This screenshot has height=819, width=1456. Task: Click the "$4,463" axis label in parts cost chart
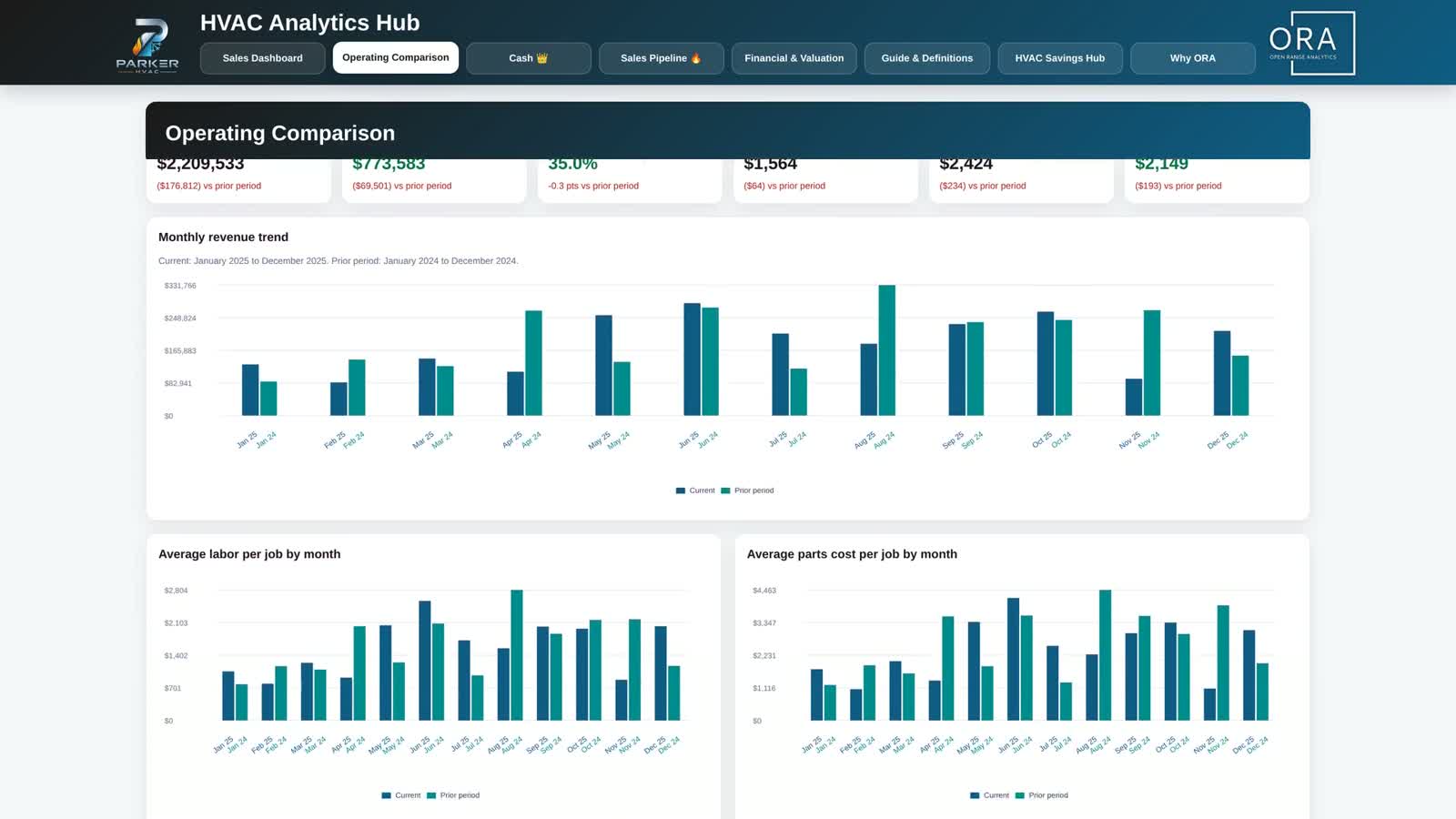(x=764, y=591)
